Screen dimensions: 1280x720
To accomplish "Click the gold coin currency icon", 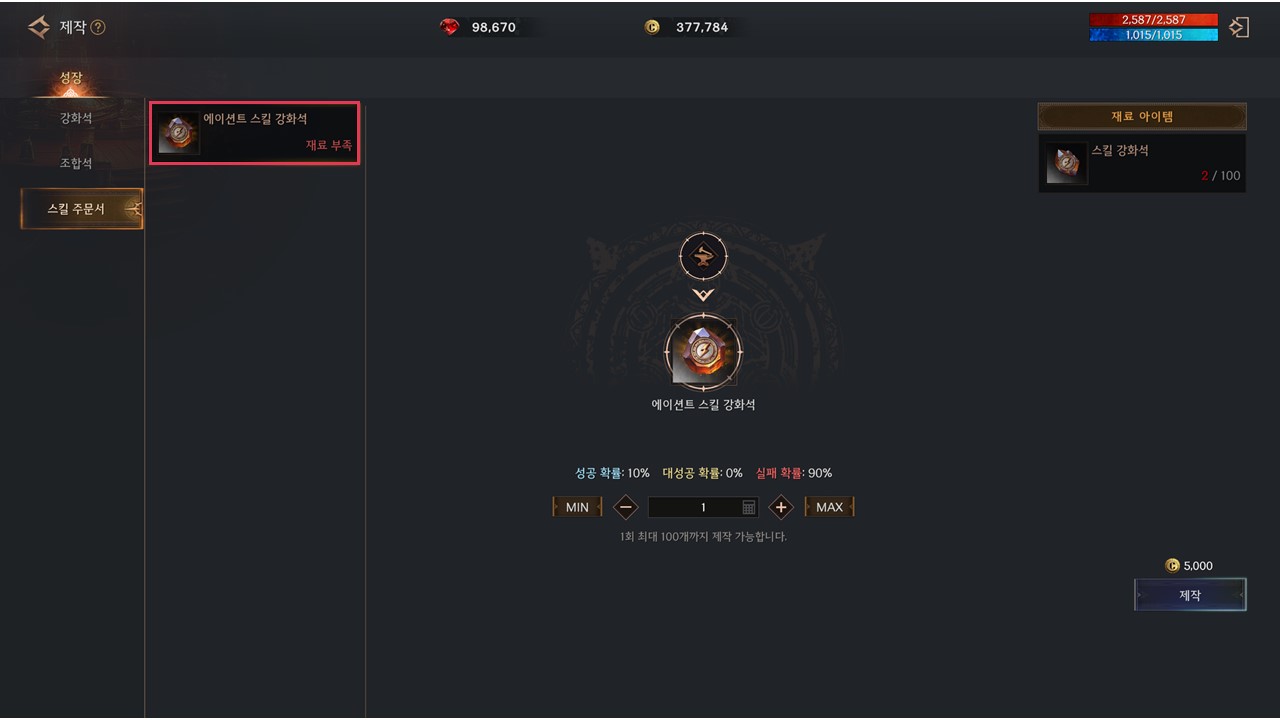I will tap(652, 27).
